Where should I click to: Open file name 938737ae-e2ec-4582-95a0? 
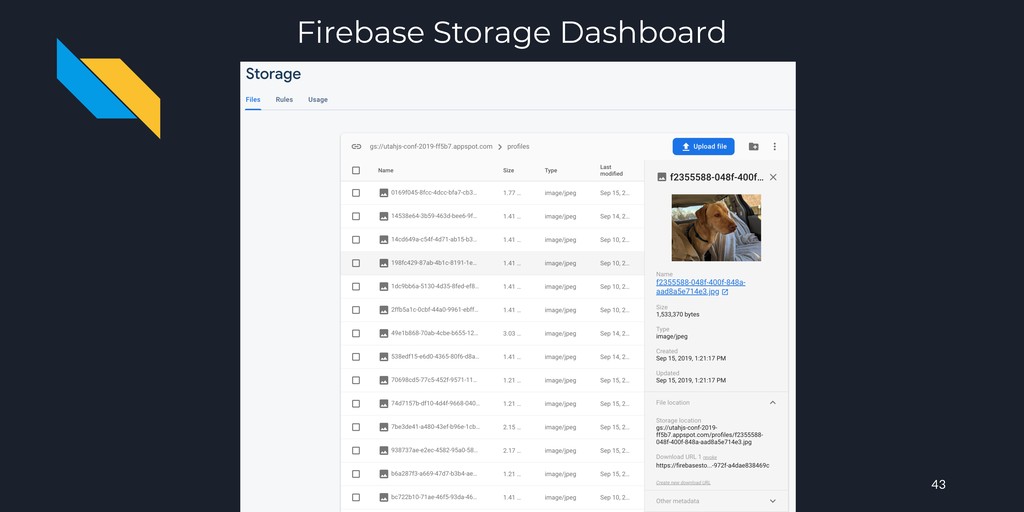point(434,451)
